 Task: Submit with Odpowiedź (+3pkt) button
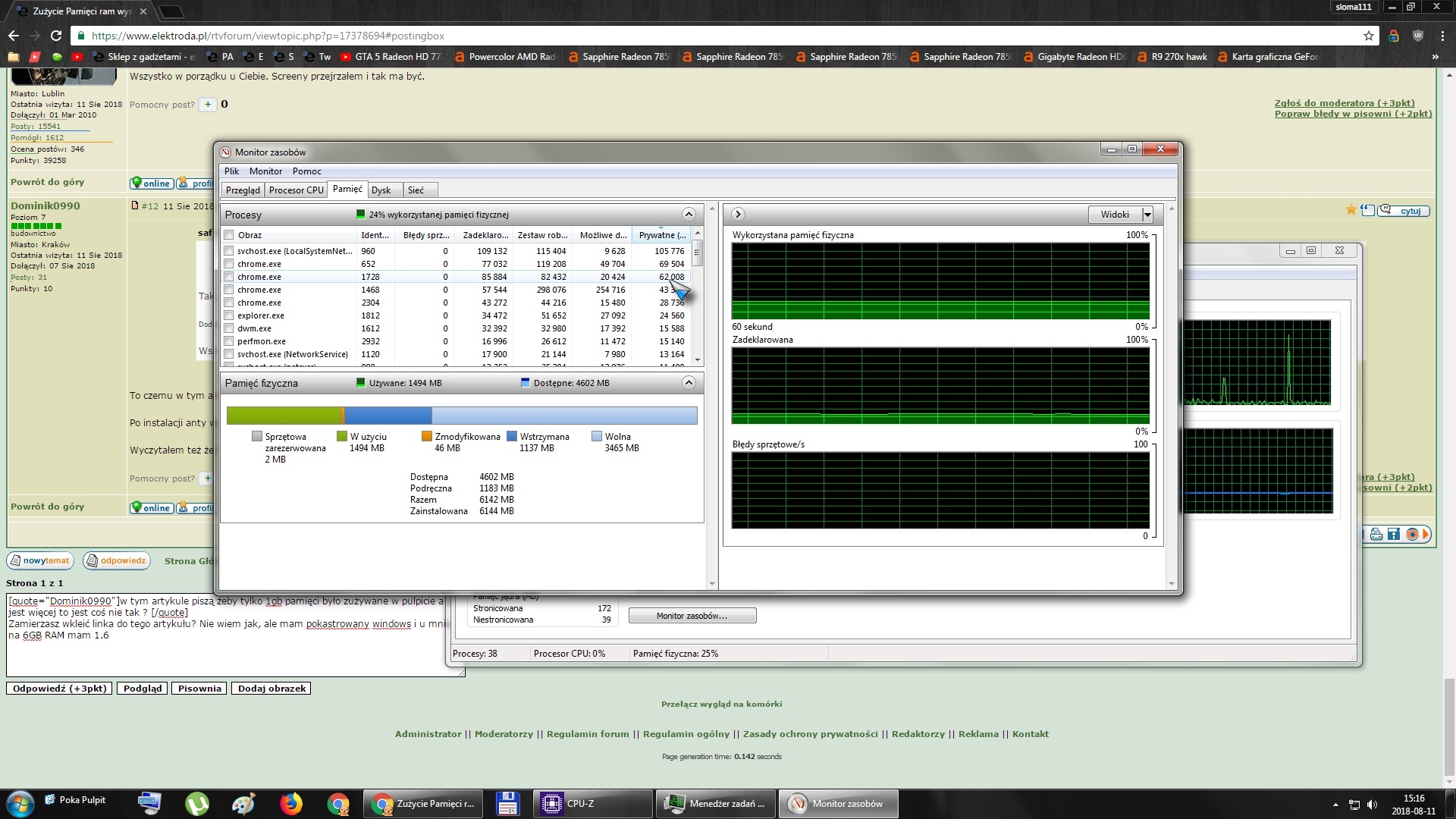[59, 689]
